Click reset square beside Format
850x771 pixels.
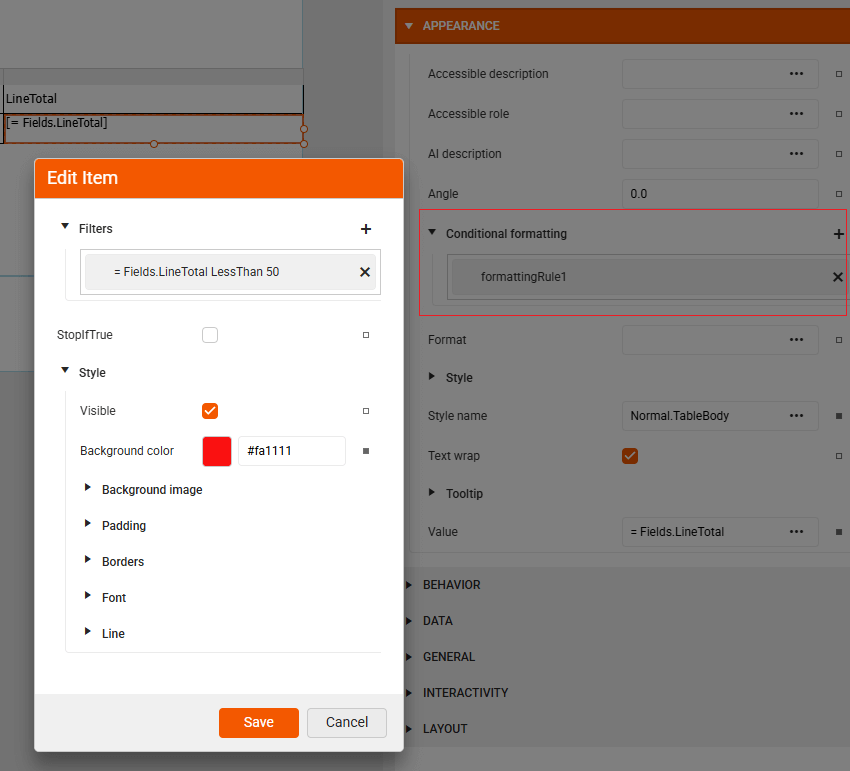[x=839, y=340]
